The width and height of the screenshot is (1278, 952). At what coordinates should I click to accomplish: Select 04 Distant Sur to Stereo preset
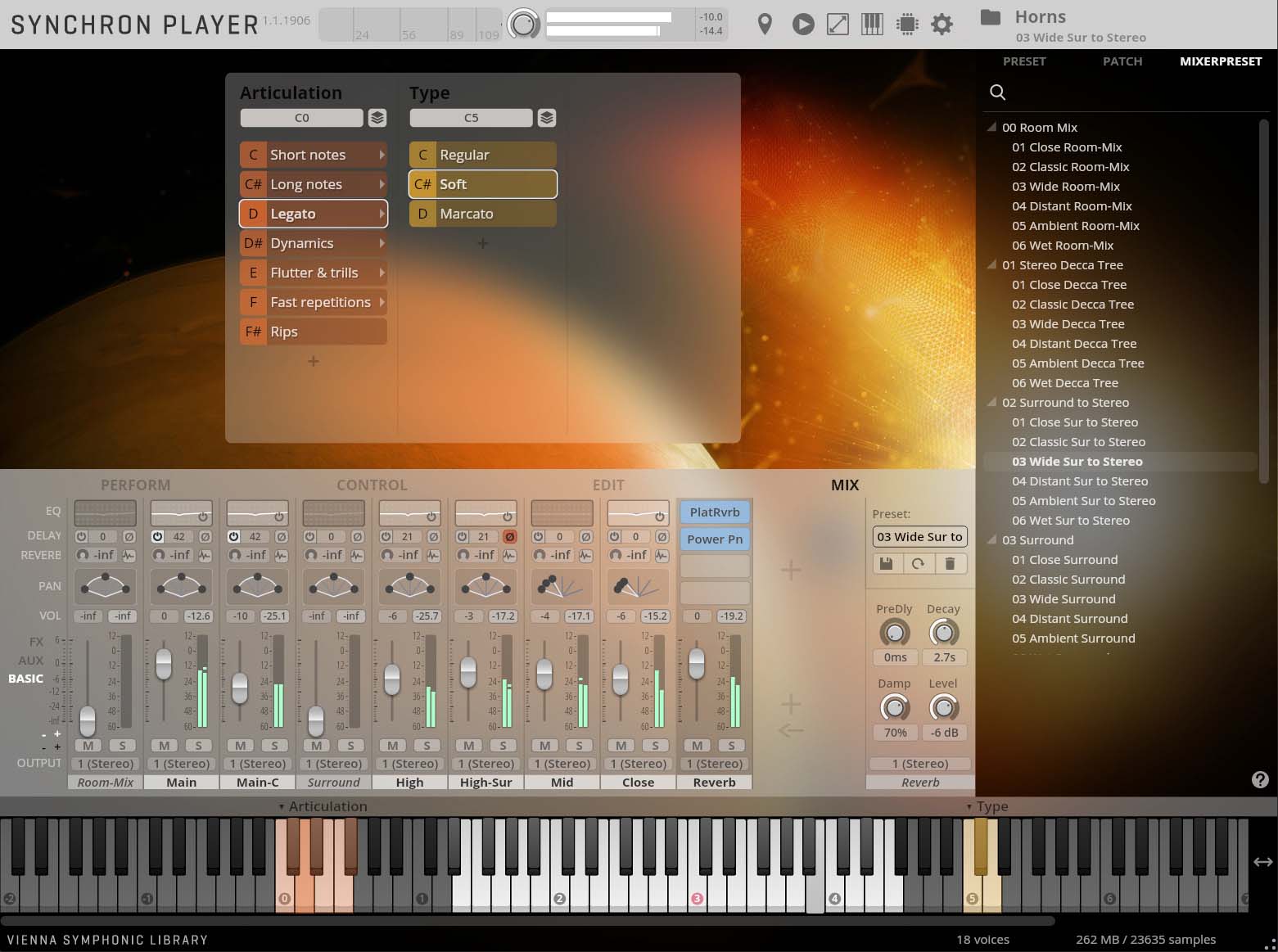point(1080,481)
